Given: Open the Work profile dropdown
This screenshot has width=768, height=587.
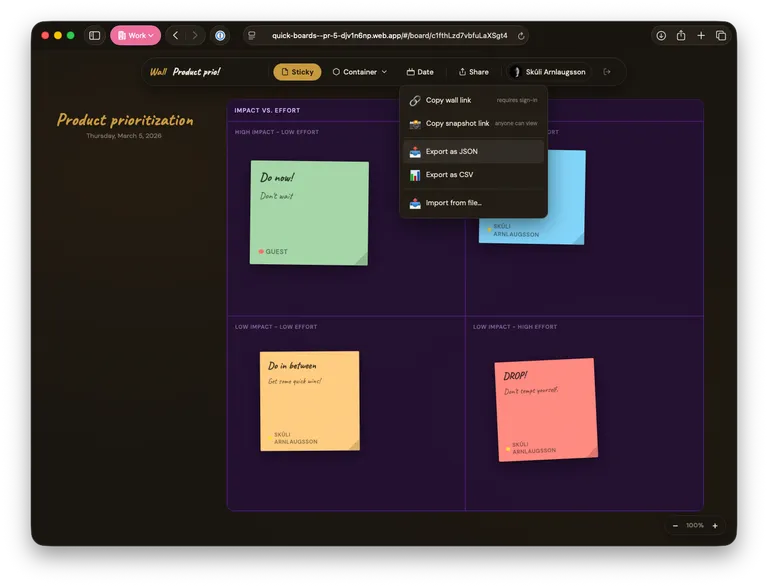Looking at the screenshot, I should click(135, 35).
